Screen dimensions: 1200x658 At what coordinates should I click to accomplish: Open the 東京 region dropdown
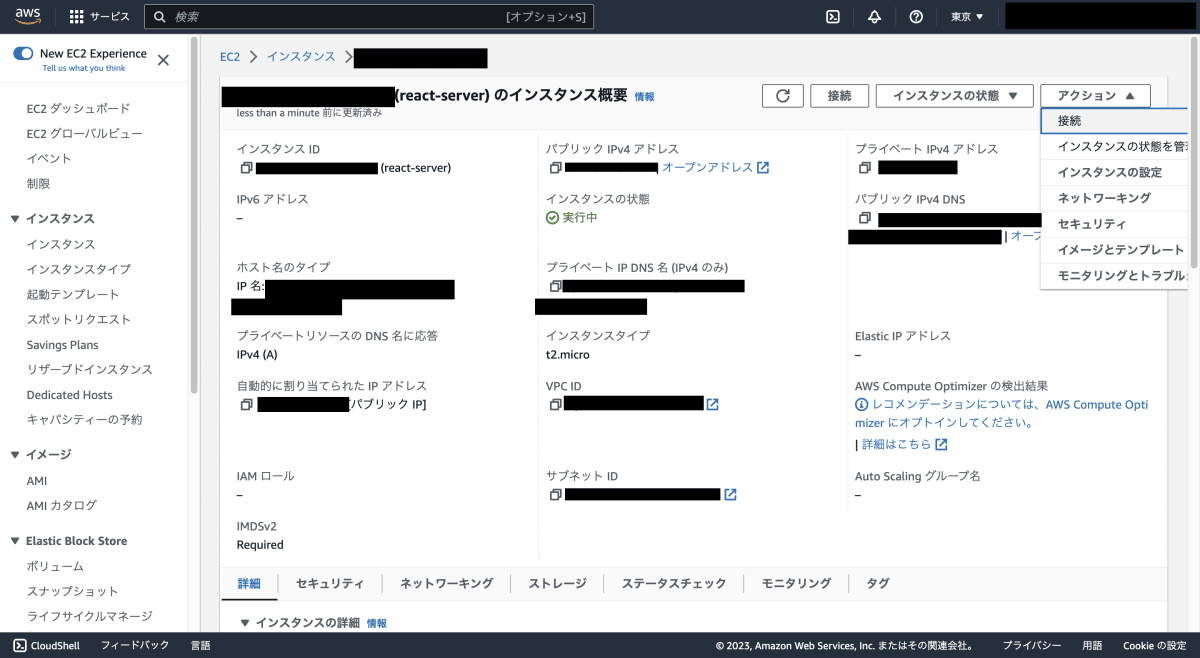(967, 17)
